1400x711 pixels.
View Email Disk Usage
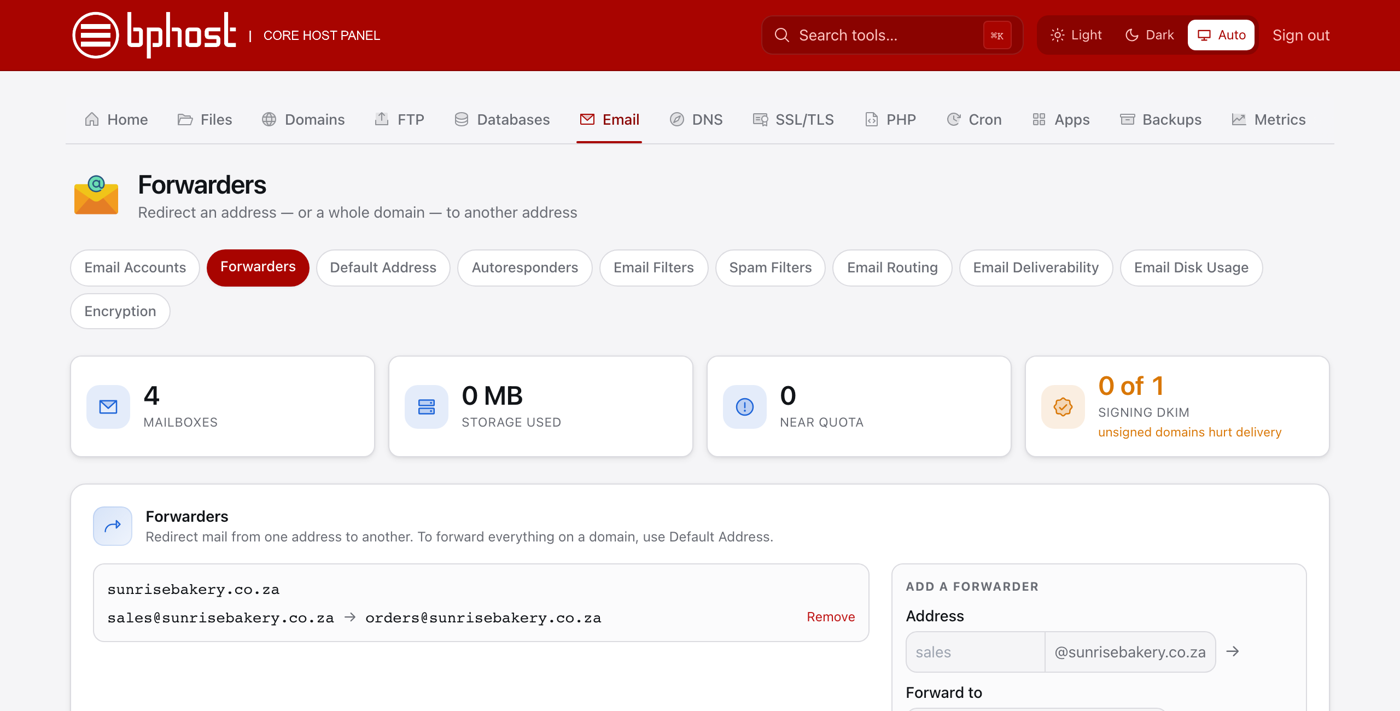click(1191, 268)
